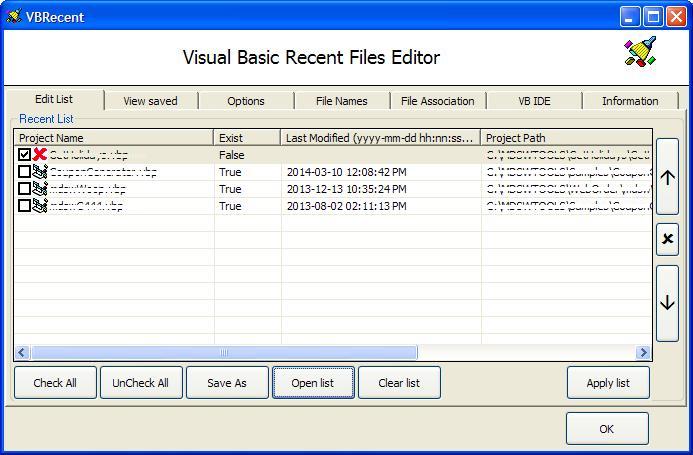Image resolution: width=693 pixels, height=455 pixels.
Task: Maximize the VBRecent window
Action: point(653,17)
